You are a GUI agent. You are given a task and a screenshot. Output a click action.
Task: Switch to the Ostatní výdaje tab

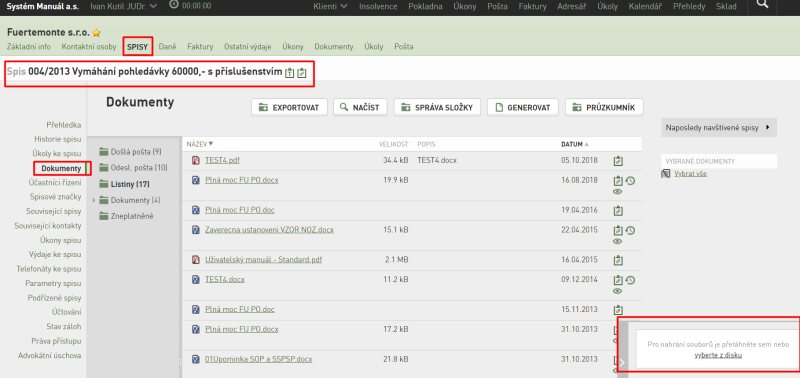pos(248,46)
